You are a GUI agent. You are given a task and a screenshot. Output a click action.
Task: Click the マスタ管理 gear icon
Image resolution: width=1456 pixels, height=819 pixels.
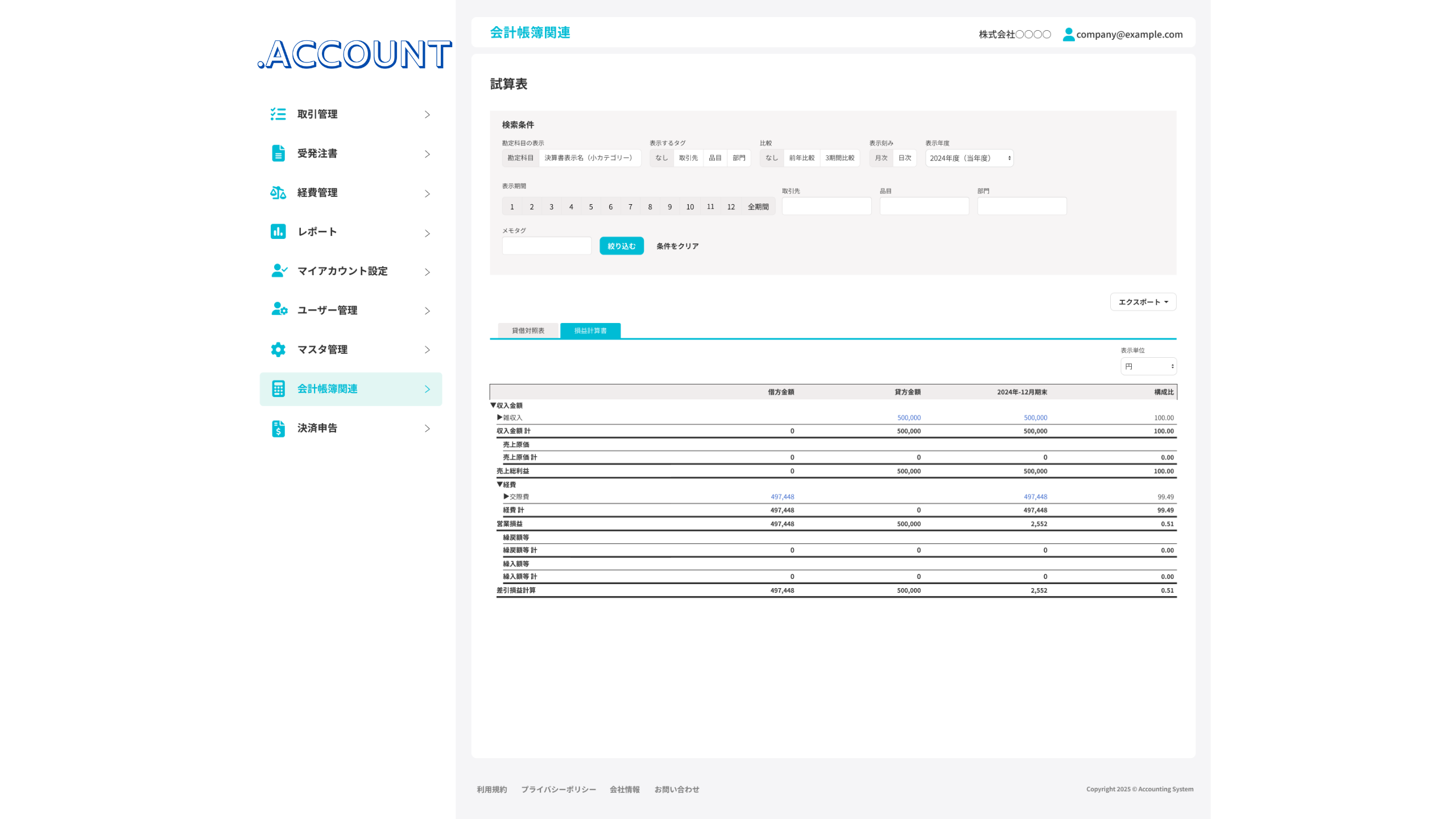point(278,349)
